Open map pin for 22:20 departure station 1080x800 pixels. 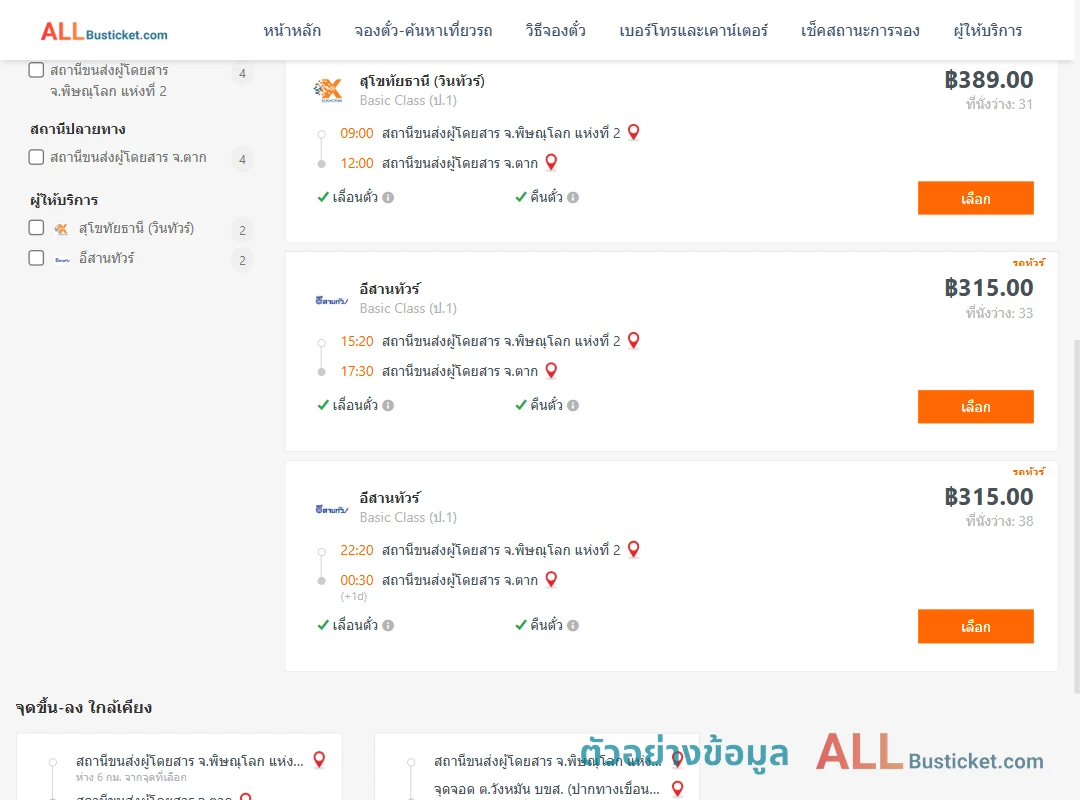pyautogui.click(x=634, y=549)
